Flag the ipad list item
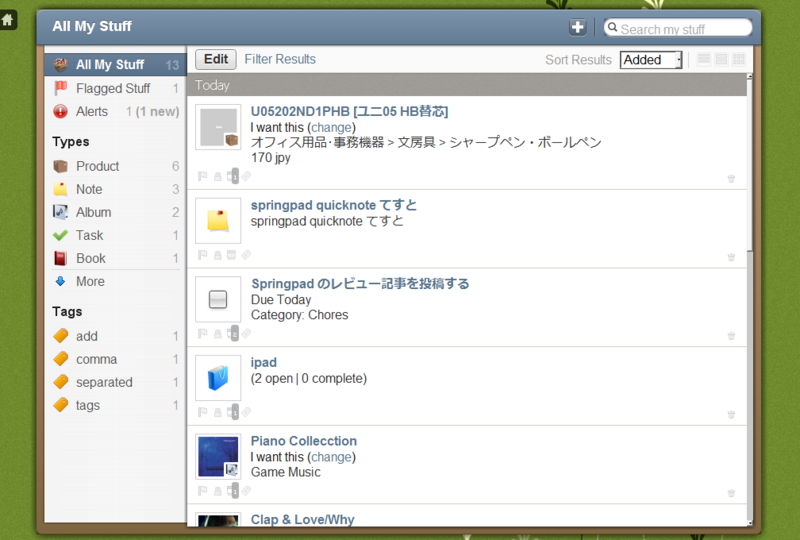This screenshot has width=800, height=540. (x=203, y=412)
